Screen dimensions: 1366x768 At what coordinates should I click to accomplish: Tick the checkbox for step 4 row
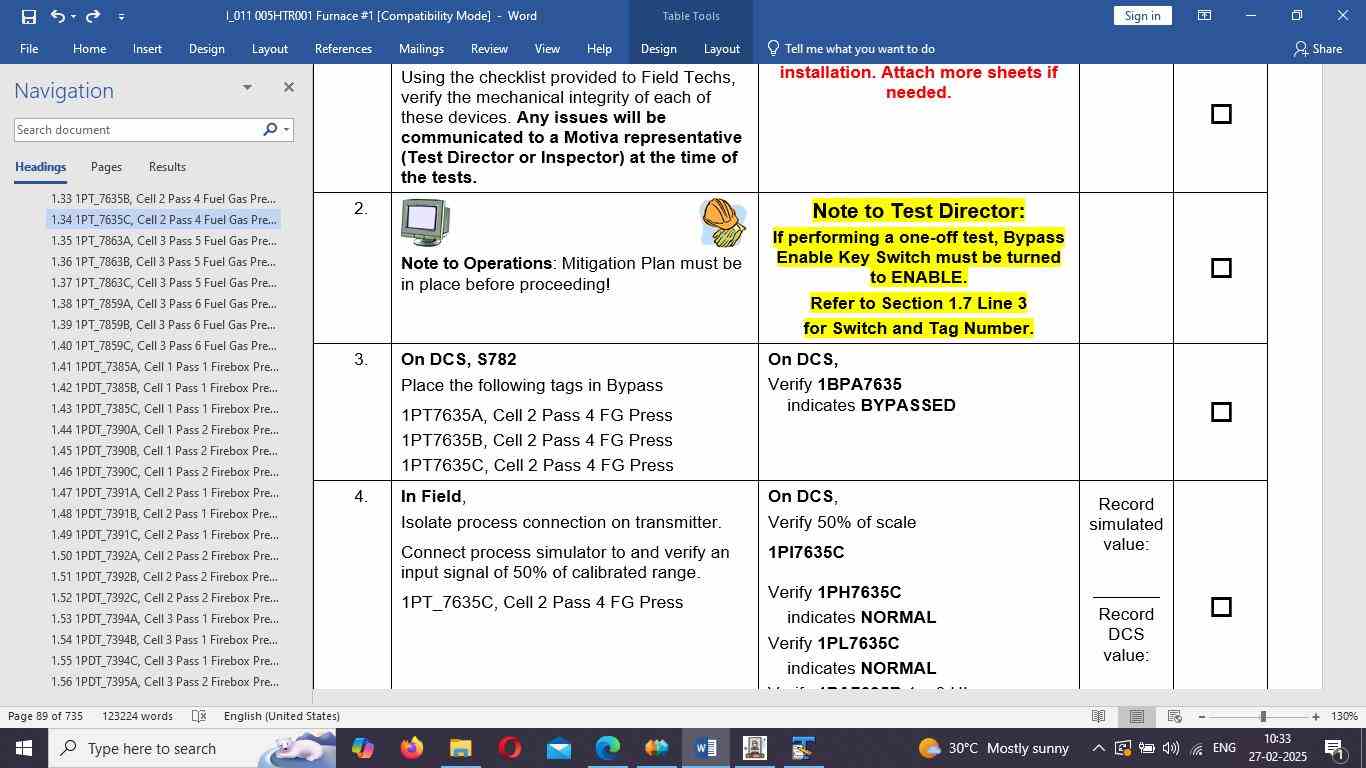point(1221,607)
